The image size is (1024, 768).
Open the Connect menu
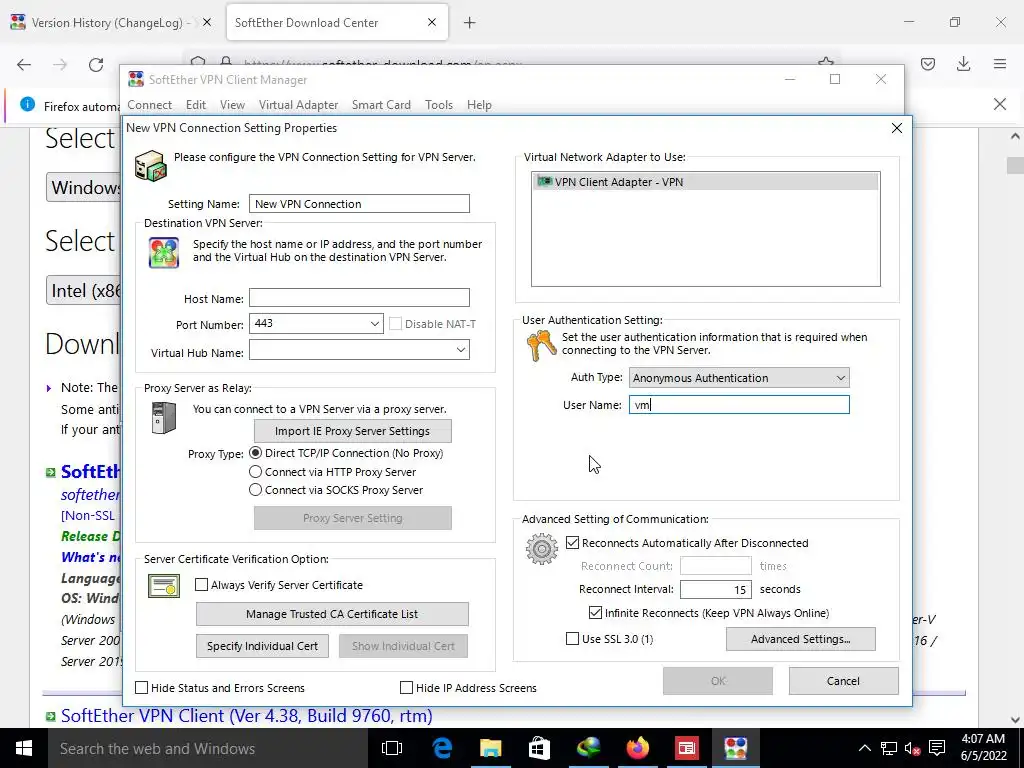coord(150,104)
